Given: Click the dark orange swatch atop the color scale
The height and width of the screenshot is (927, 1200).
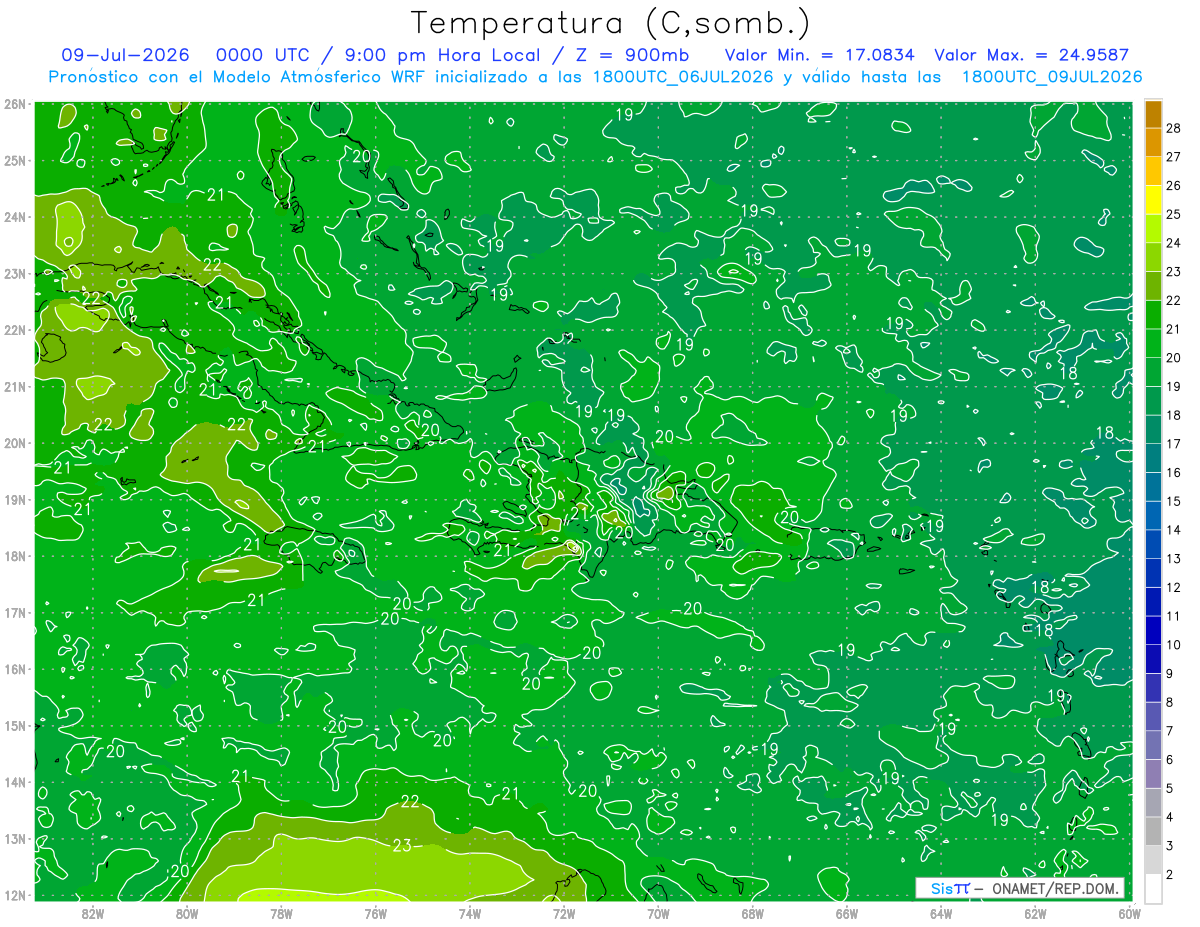Looking at the screenshot, I should pos(1153,114).
